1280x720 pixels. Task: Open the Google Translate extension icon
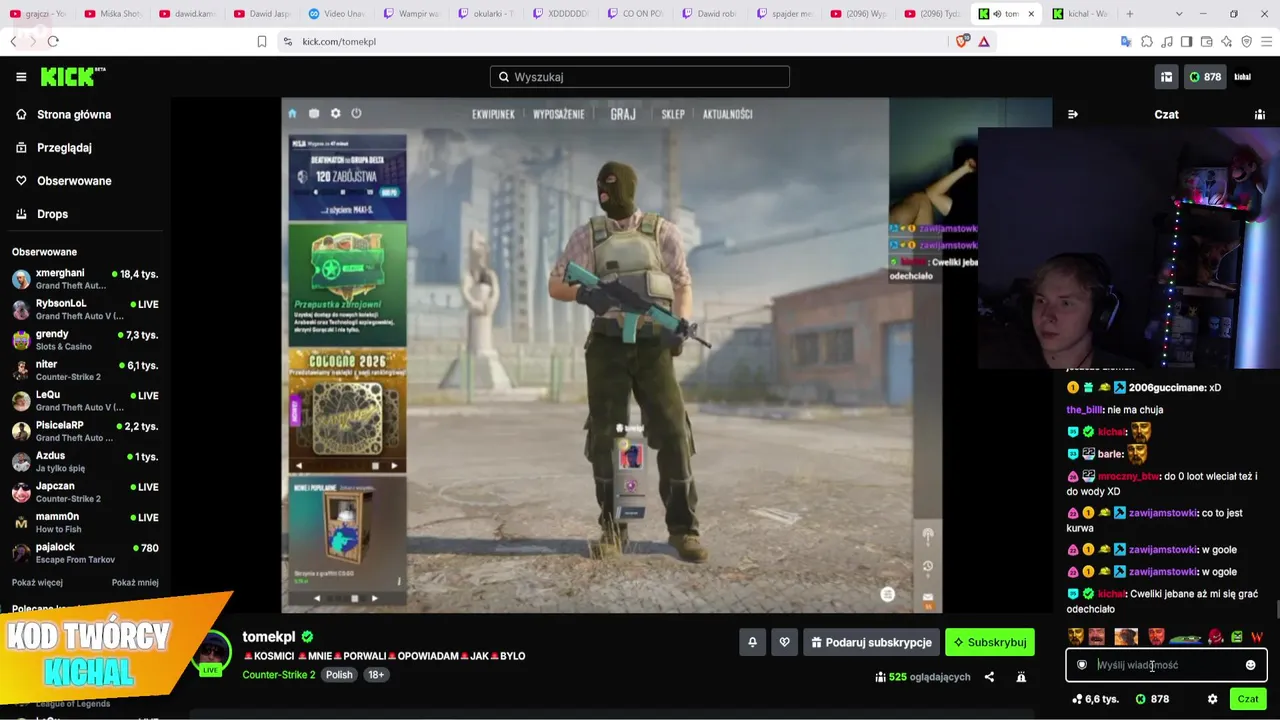pyautogui.click(x=1126, y=41)
